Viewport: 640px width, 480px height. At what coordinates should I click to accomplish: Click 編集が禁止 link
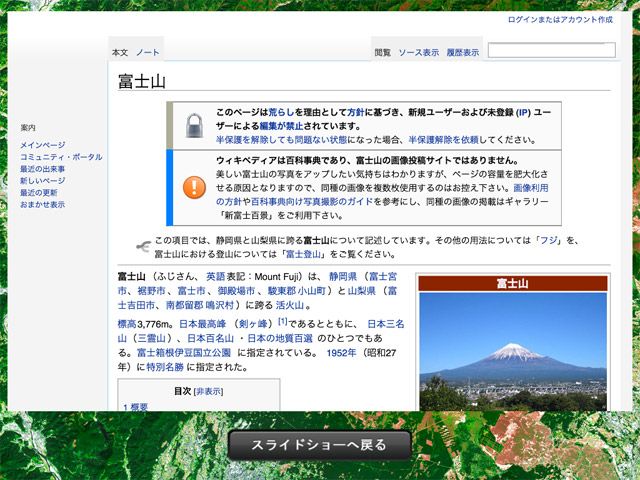tap(282, 126)
